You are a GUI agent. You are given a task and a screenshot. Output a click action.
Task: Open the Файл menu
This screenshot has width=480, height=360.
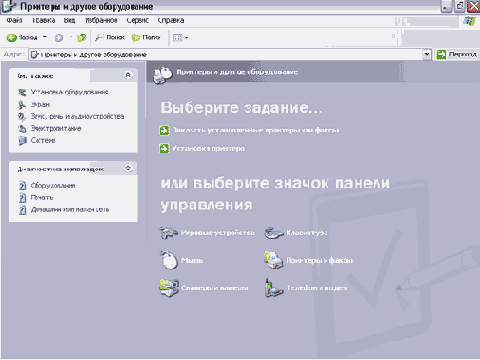pos(14,20)
